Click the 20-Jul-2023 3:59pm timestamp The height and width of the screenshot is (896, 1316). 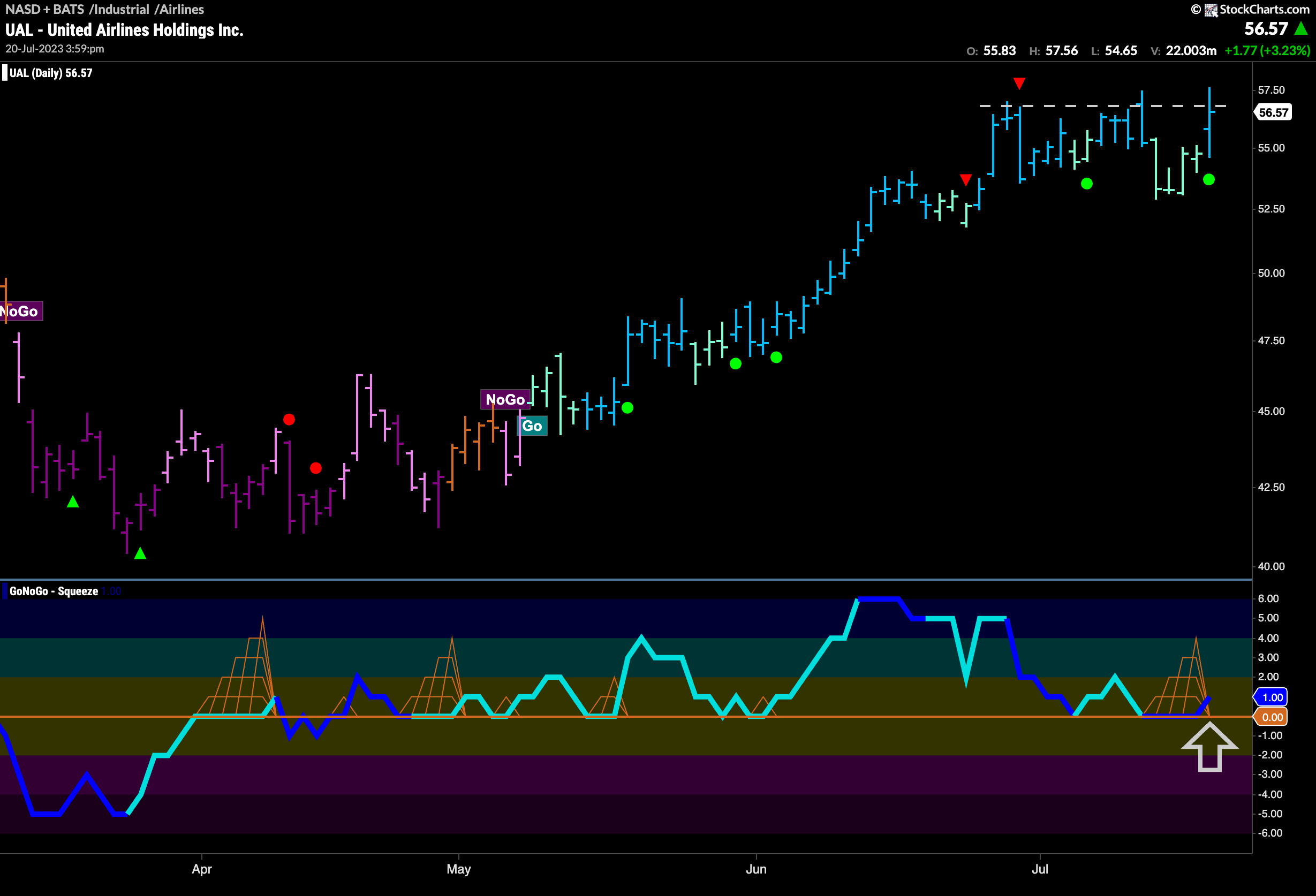pyautogui.click(x=55, y=49)
